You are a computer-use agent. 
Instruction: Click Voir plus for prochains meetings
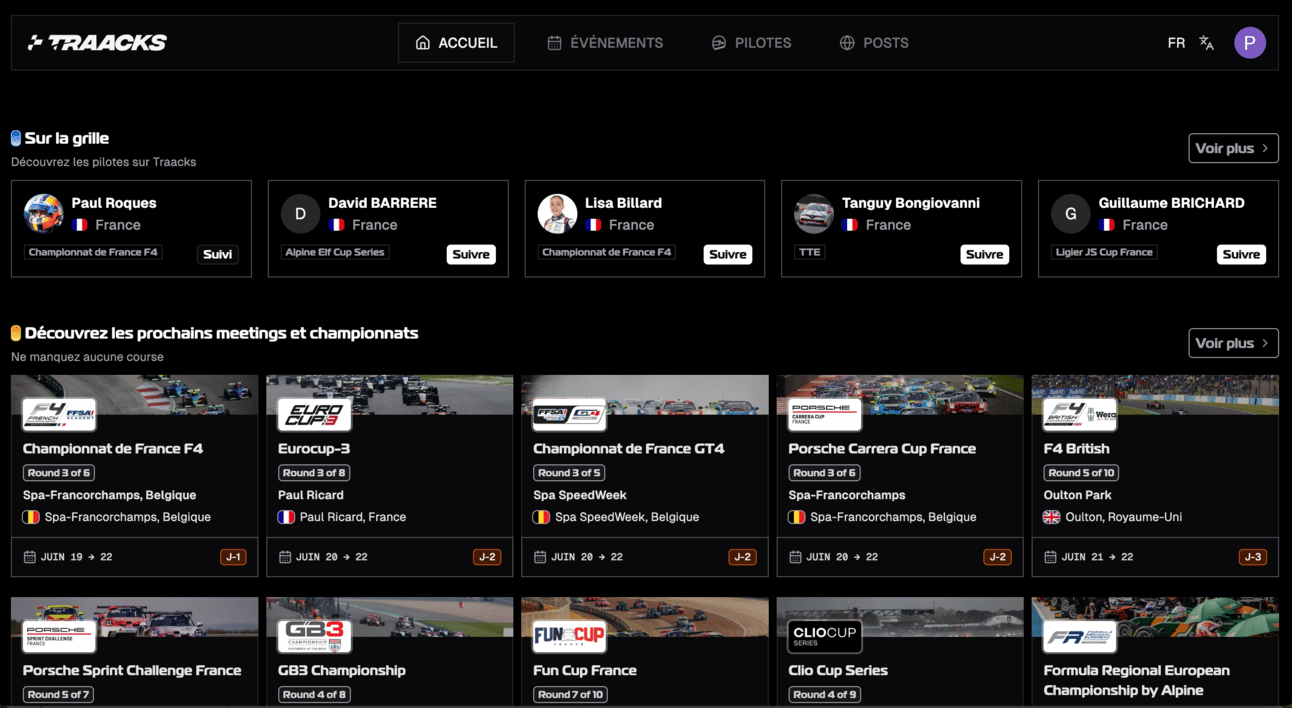(1233, 343)
